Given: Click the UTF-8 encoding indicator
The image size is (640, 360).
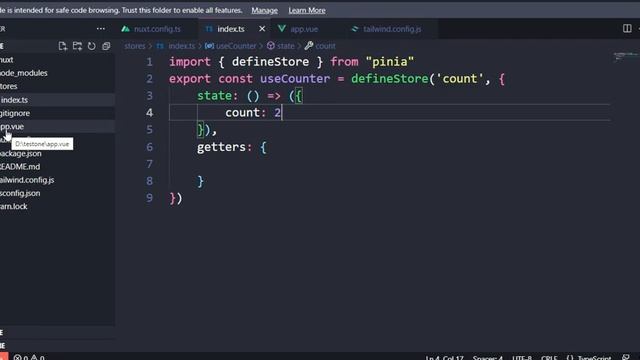Looking at the screenshot, I should (x=522, y=357).
